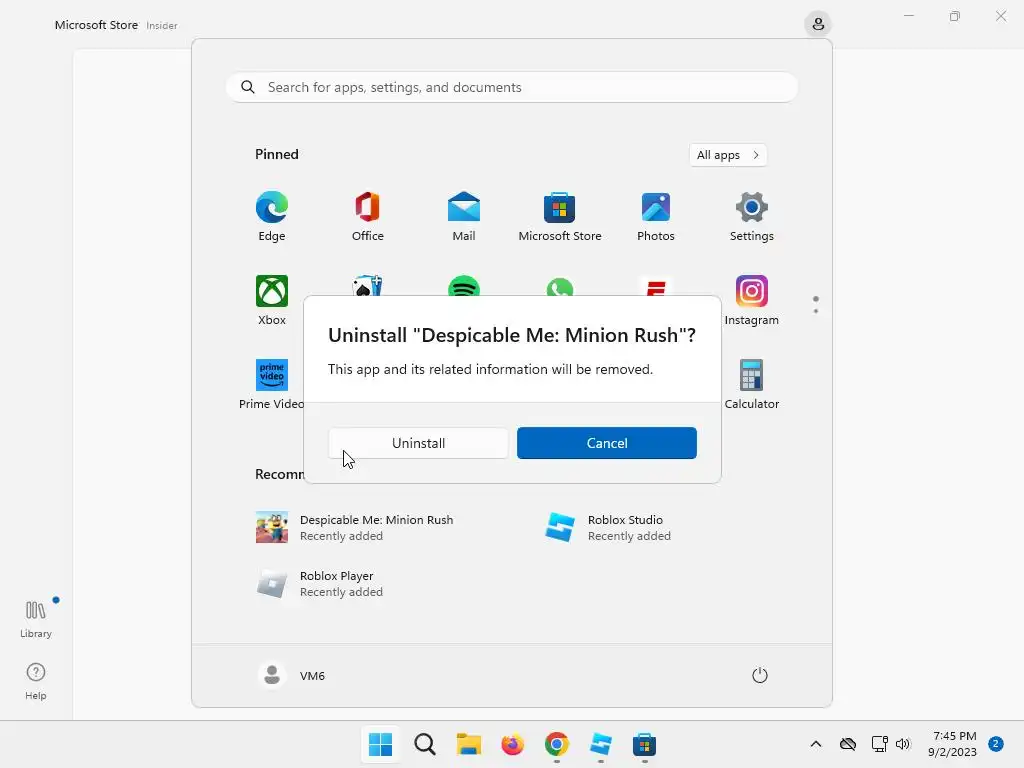
Task: Show hidden icons tray chevron
Action: pos(816,744)
